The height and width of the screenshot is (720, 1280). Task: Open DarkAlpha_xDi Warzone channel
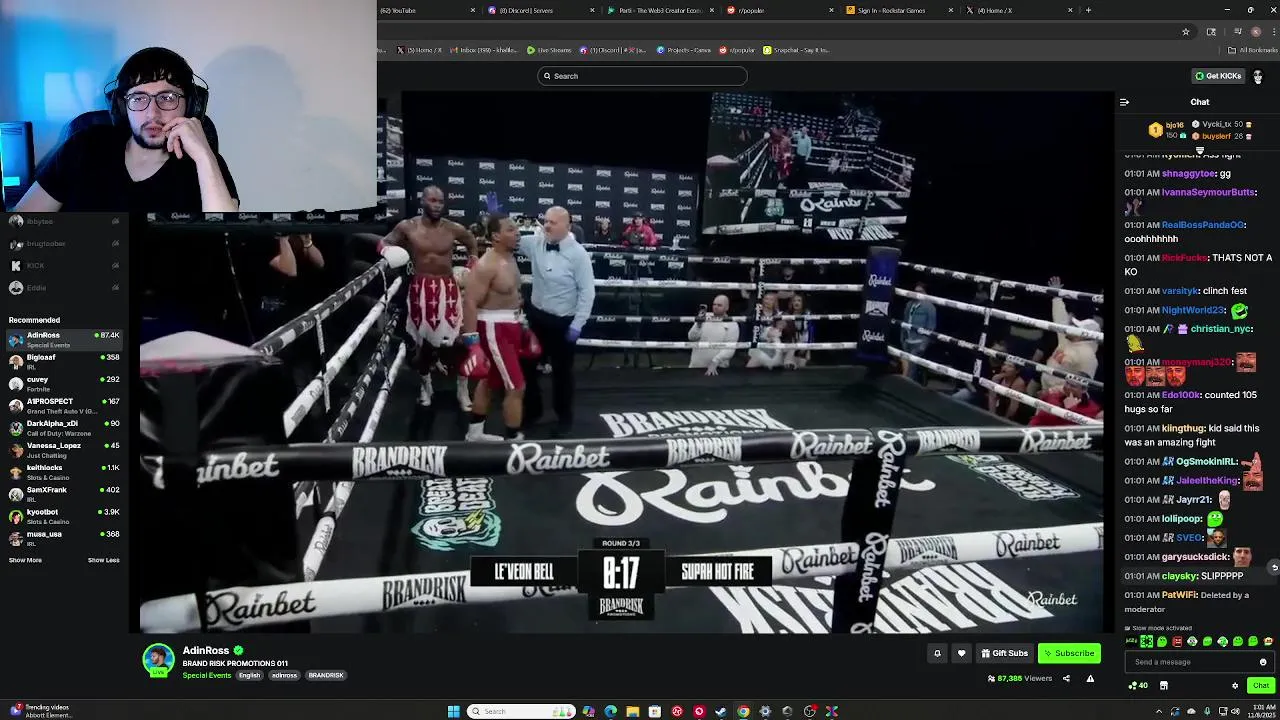tap(62, 427)
